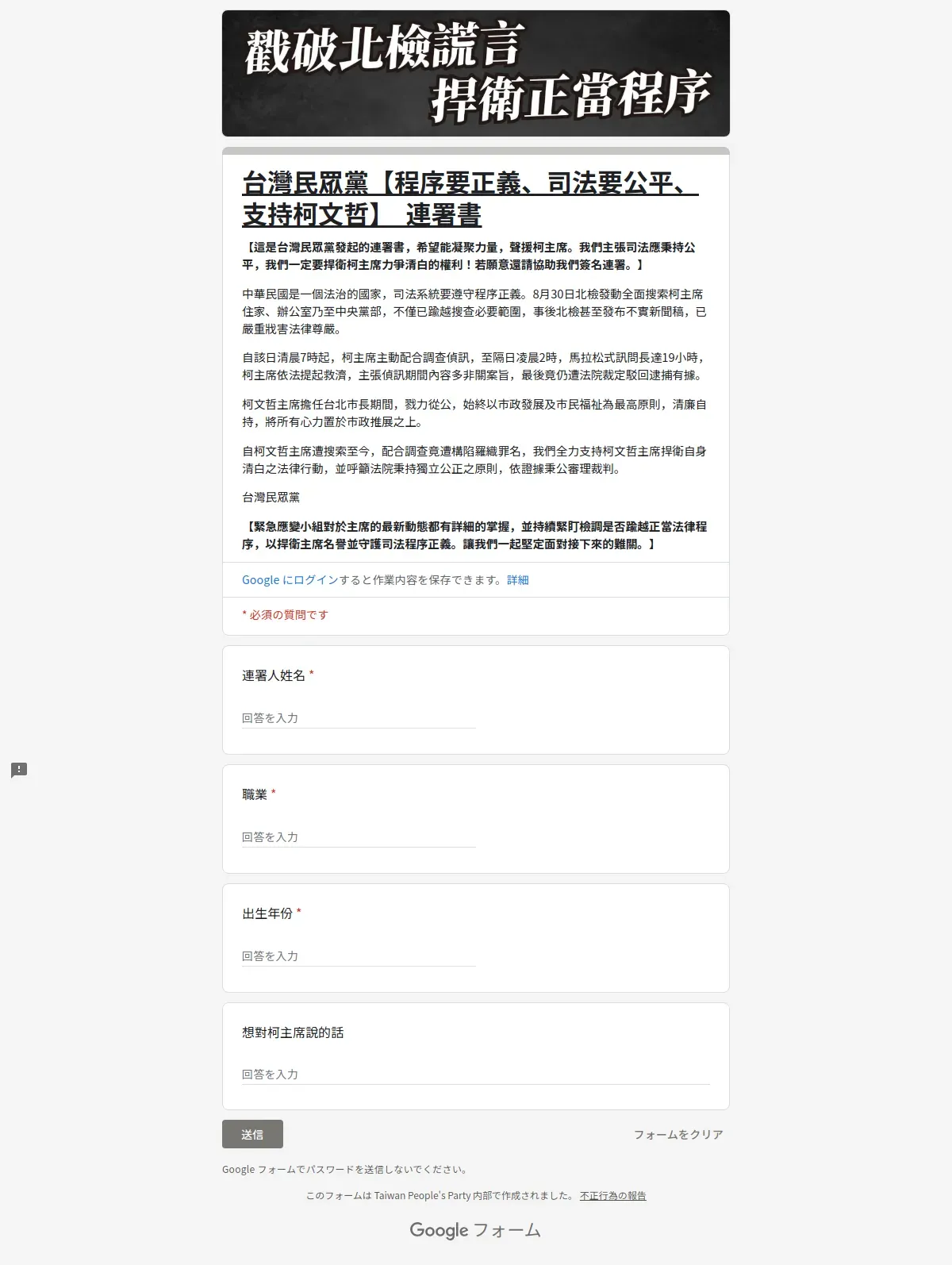Click the bold paragraph starting 緊急應變小組
952x1265 pixels.
pos(474,536)
